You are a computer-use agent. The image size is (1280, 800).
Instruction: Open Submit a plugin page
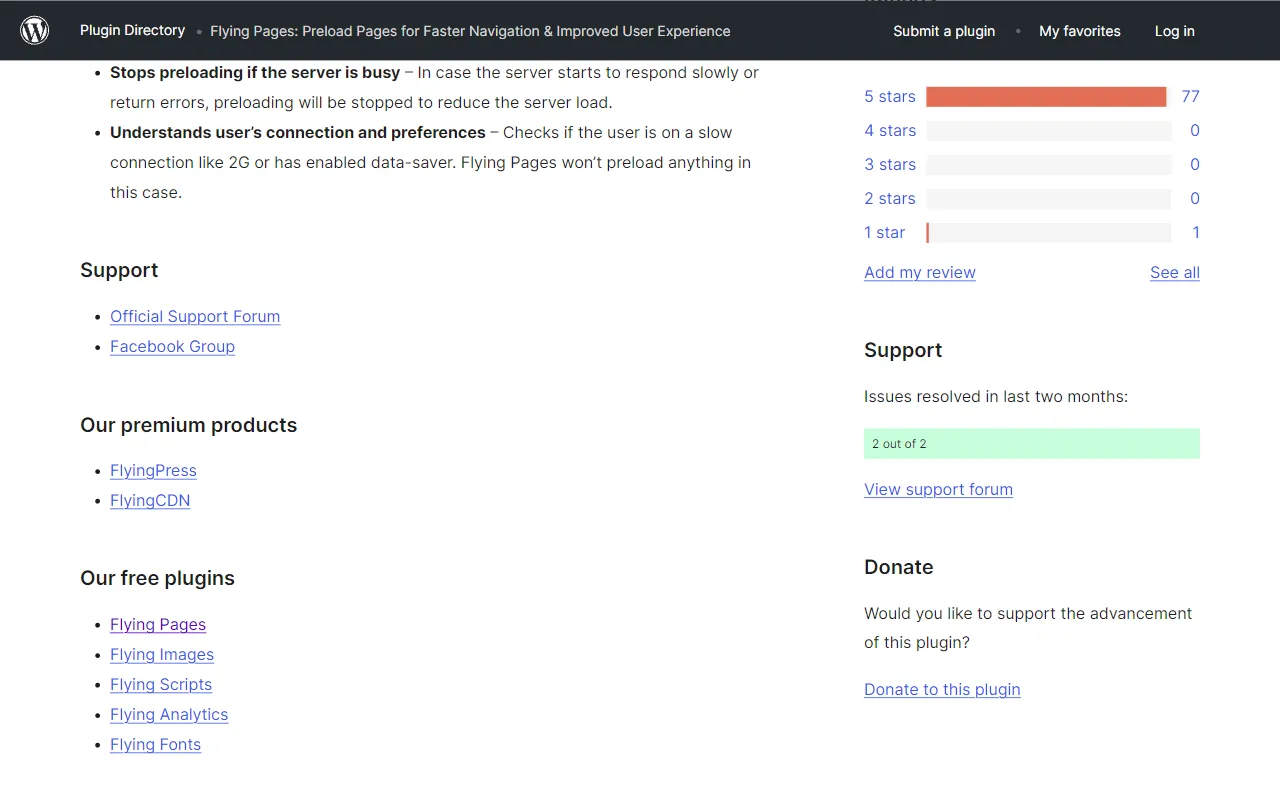944,31
